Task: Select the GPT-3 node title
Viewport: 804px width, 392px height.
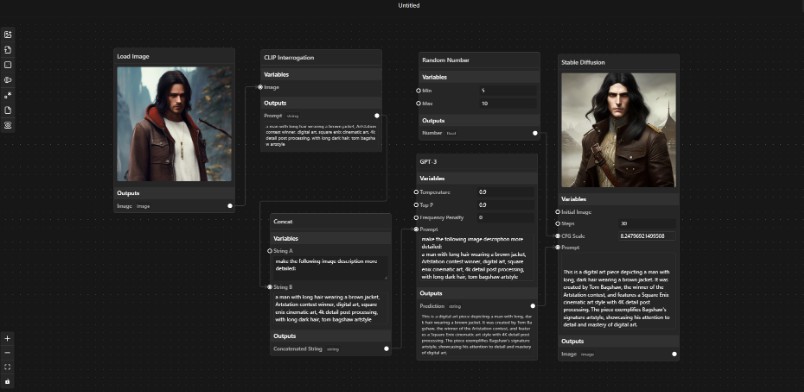Action: click(x=428, y=162)
